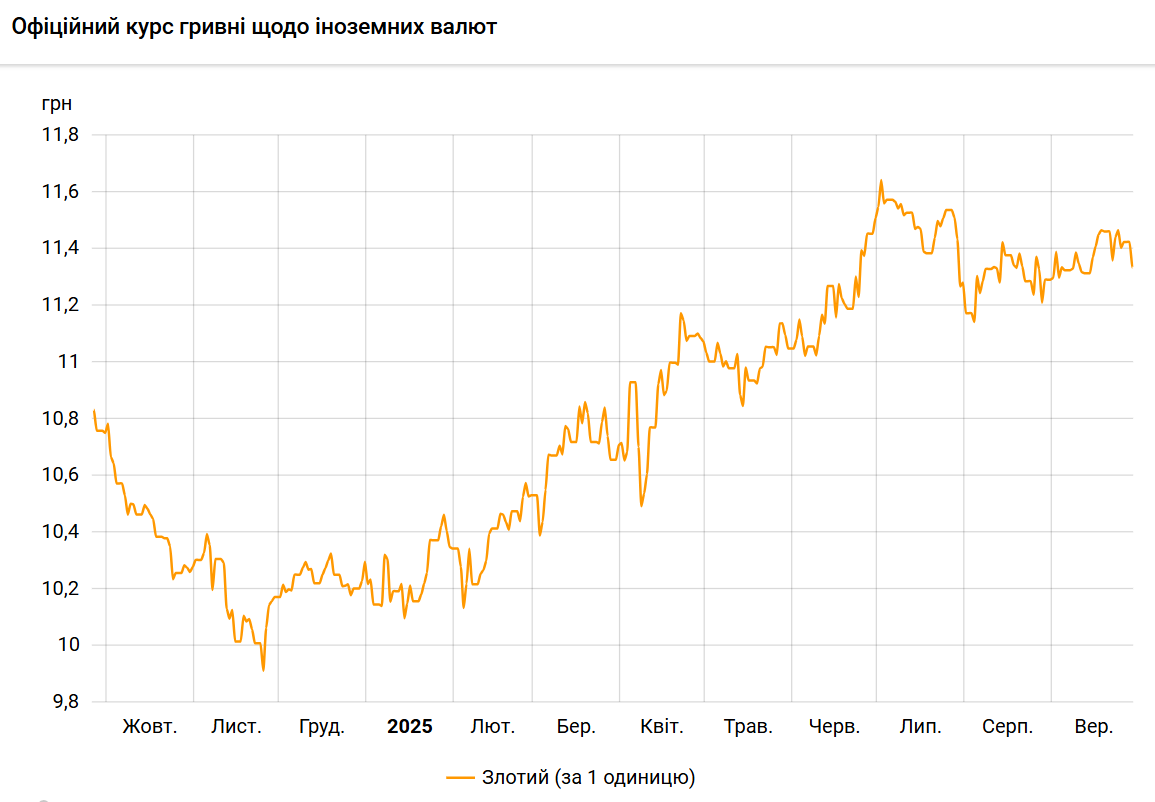Click the highest peak of the orange line
The height and width of the screenshot is (802, 1155).
[881, 181]
